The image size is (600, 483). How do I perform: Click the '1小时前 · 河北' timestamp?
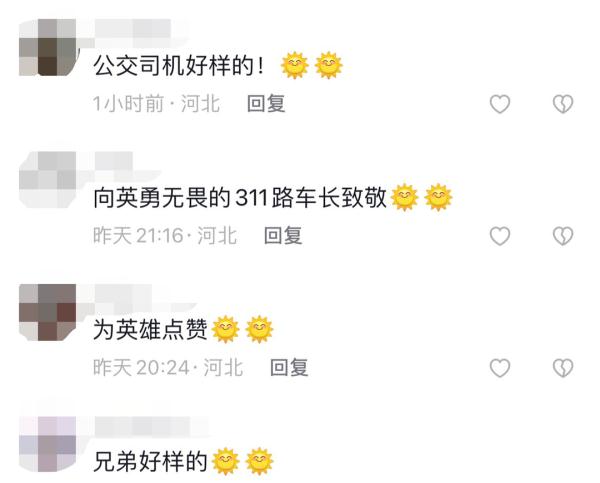[157, 104]
